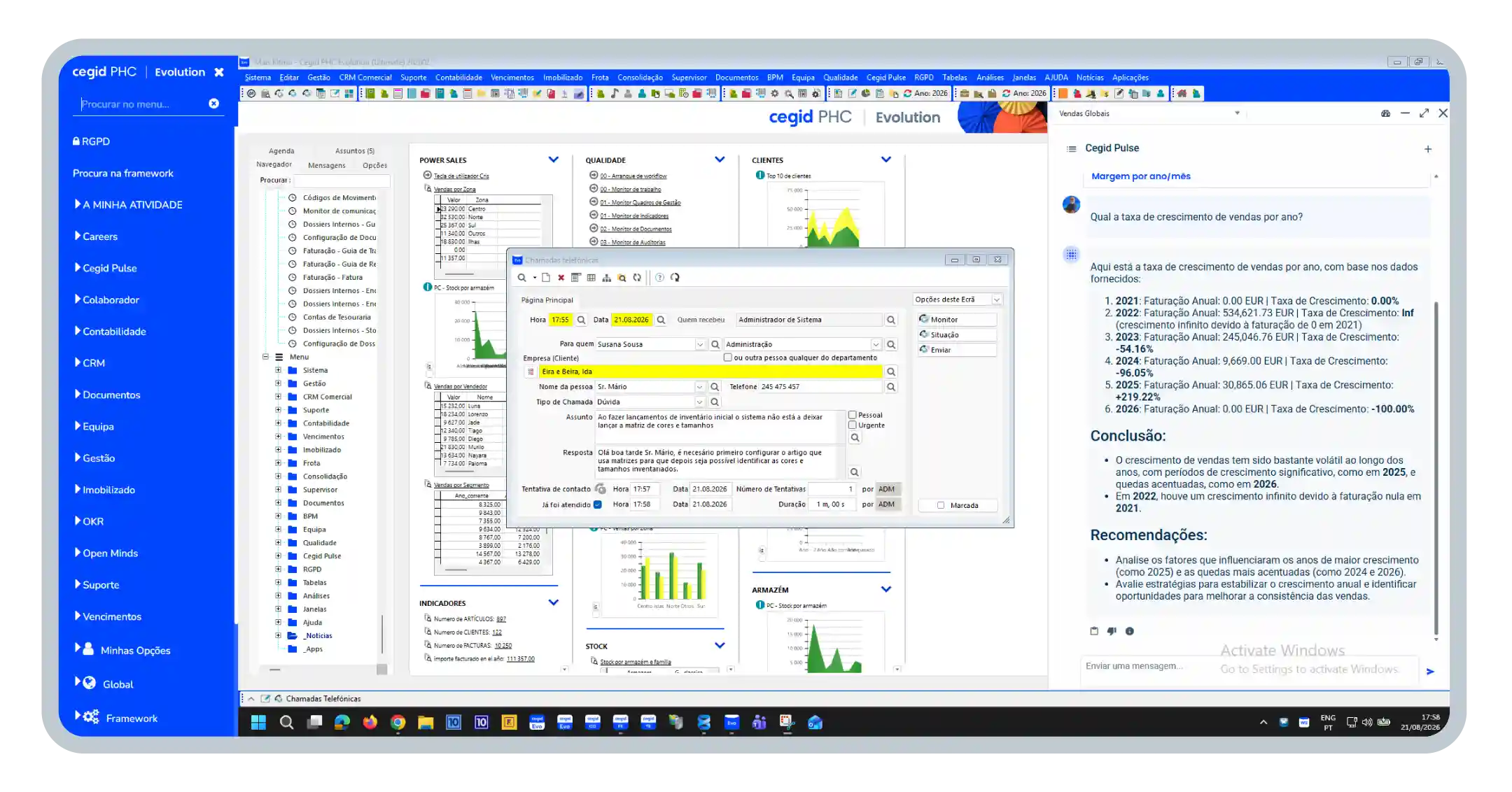Viewport: 1512px width, 792px height.
Task: Uncheck the 'Já foi atendido' checkbox
Action: coord(598,504)
